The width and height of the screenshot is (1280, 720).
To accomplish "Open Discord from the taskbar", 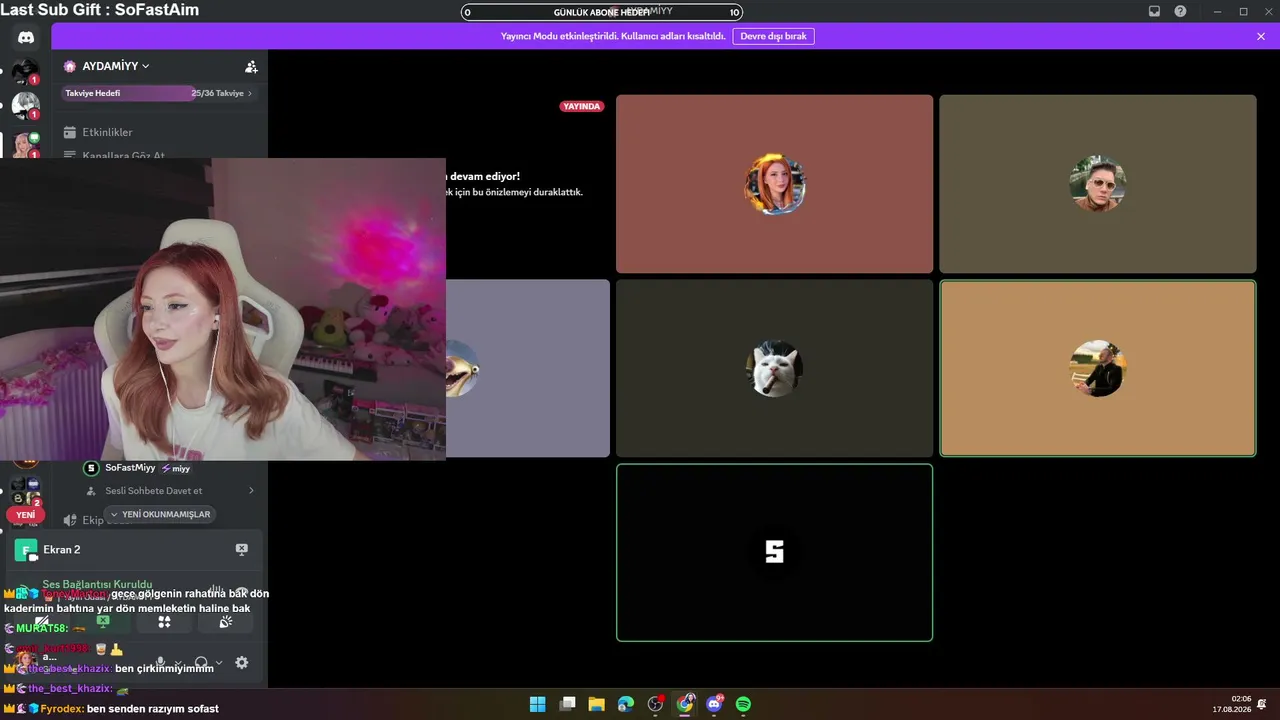I will pos(714,704).
